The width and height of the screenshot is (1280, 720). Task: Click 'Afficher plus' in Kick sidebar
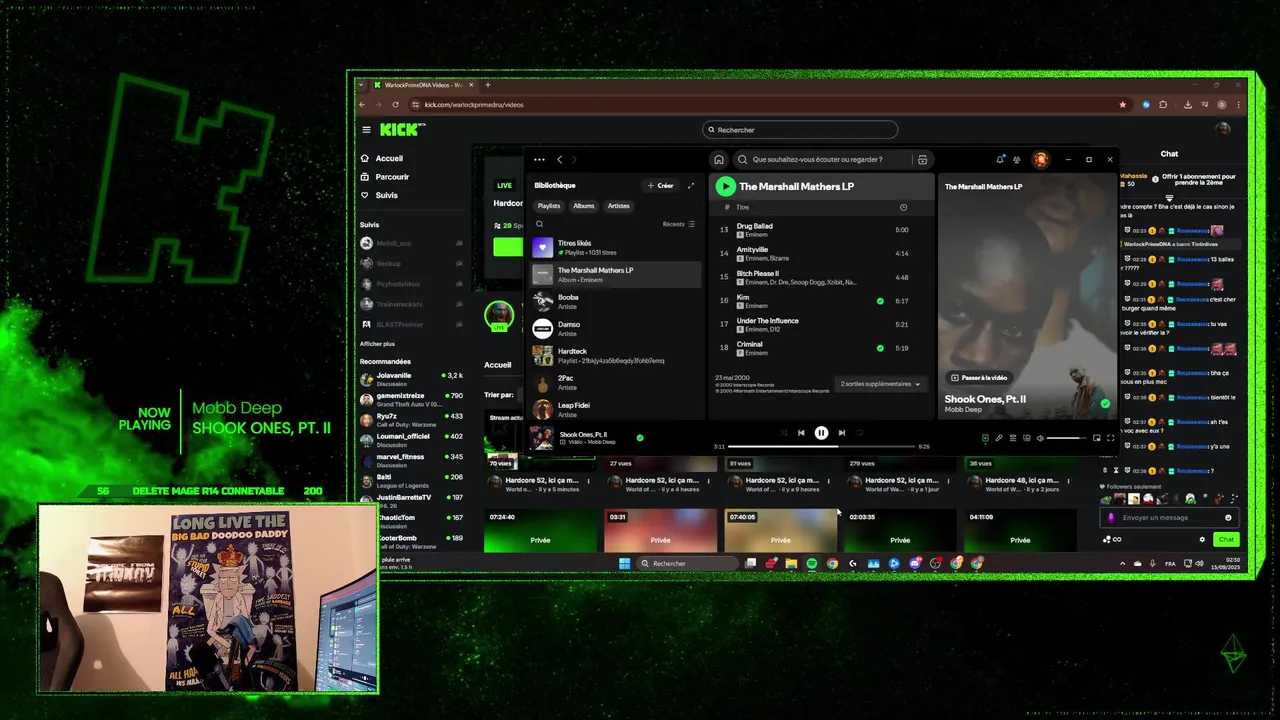pos(377,343)
